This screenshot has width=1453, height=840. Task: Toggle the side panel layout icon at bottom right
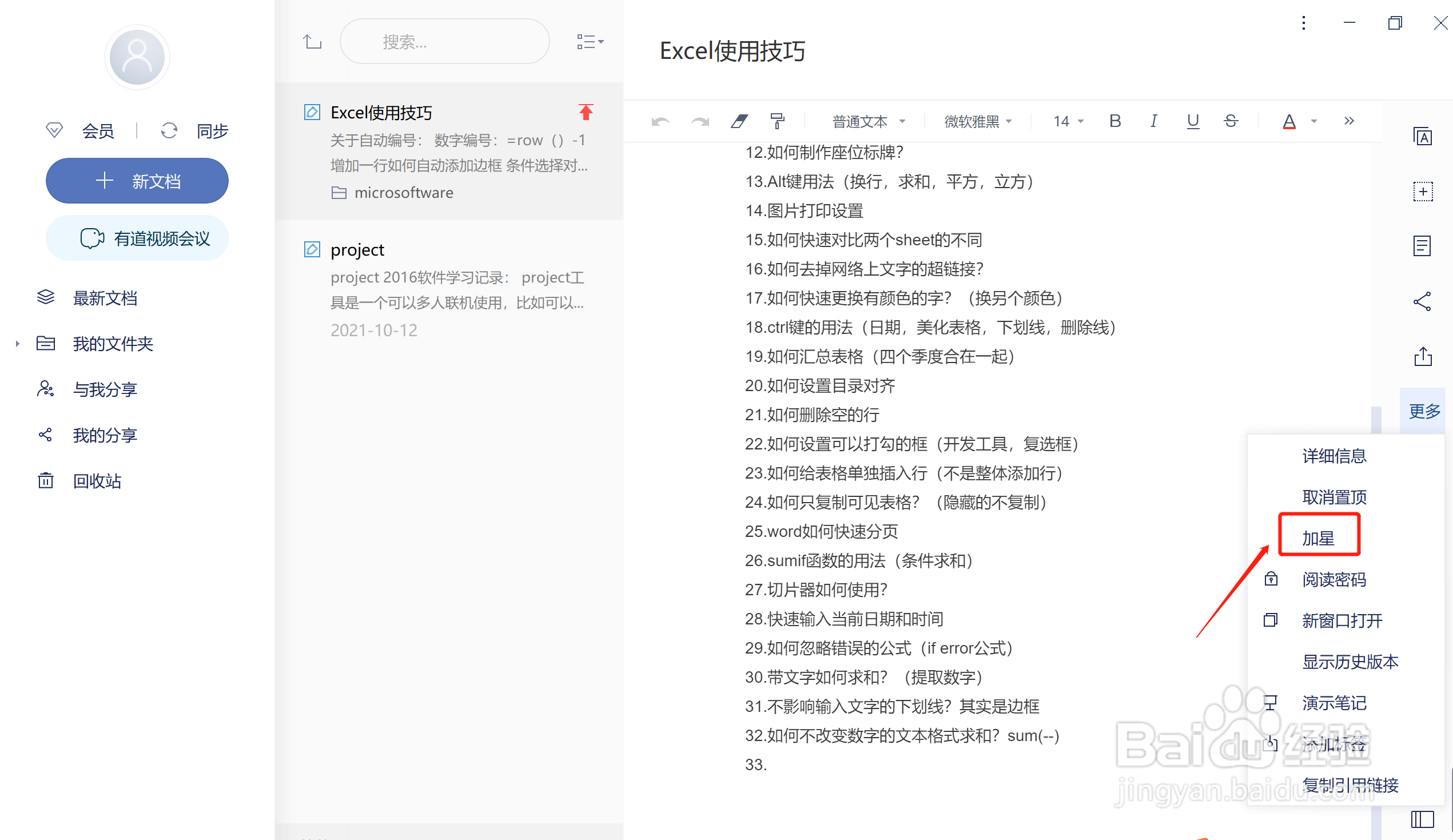coord(1423,819)
